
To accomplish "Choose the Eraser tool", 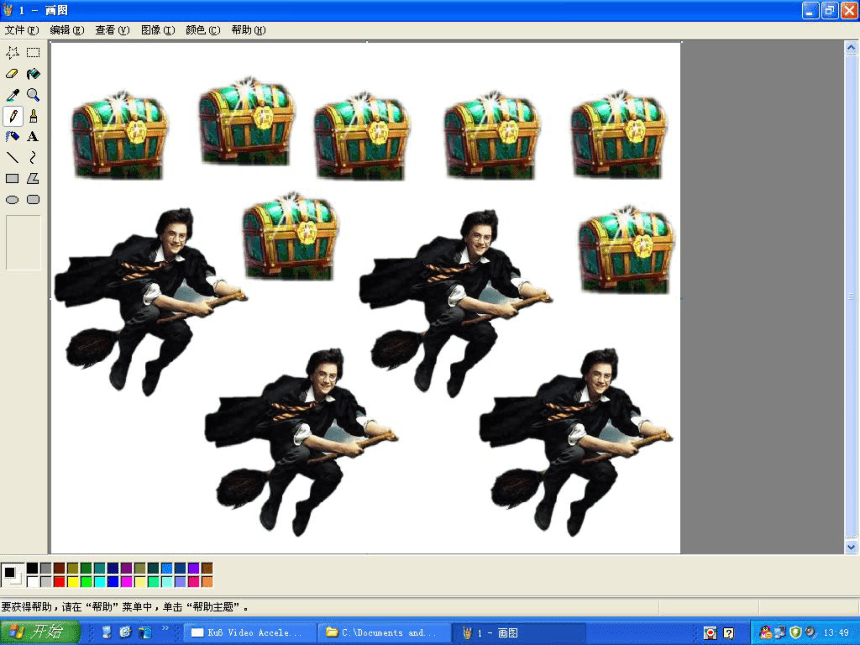I will tap(12, 73).
